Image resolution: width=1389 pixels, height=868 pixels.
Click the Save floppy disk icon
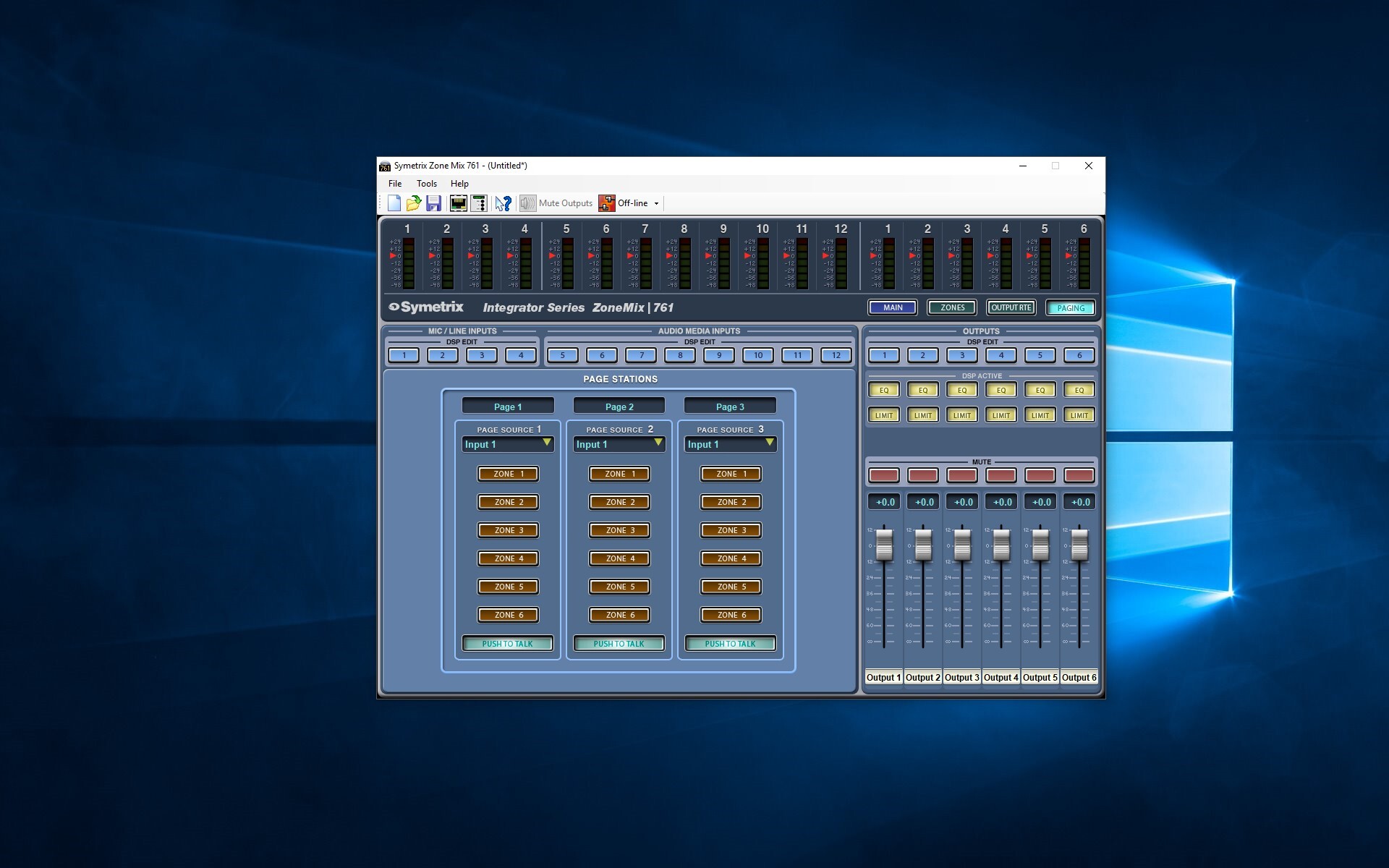pos(433,203)
